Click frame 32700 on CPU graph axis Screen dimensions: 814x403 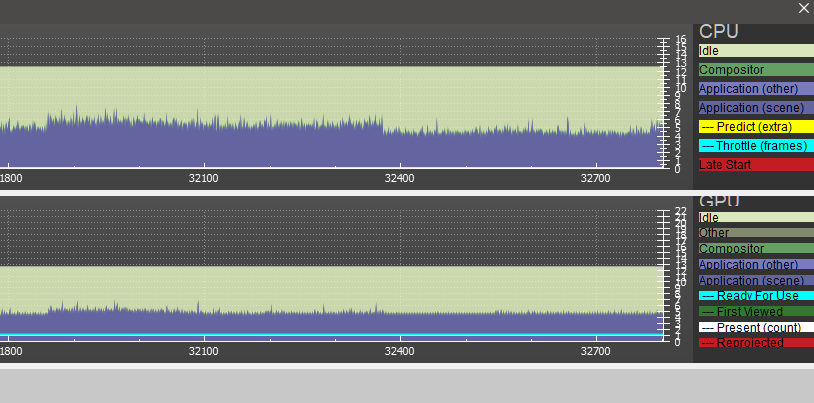click(x=595, y=178)
